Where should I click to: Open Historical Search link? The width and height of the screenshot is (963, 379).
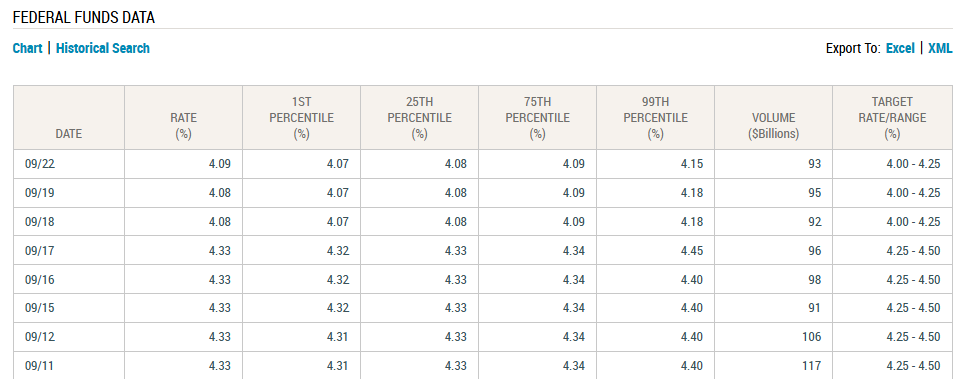pyautogui.click(x=103, y=49)
